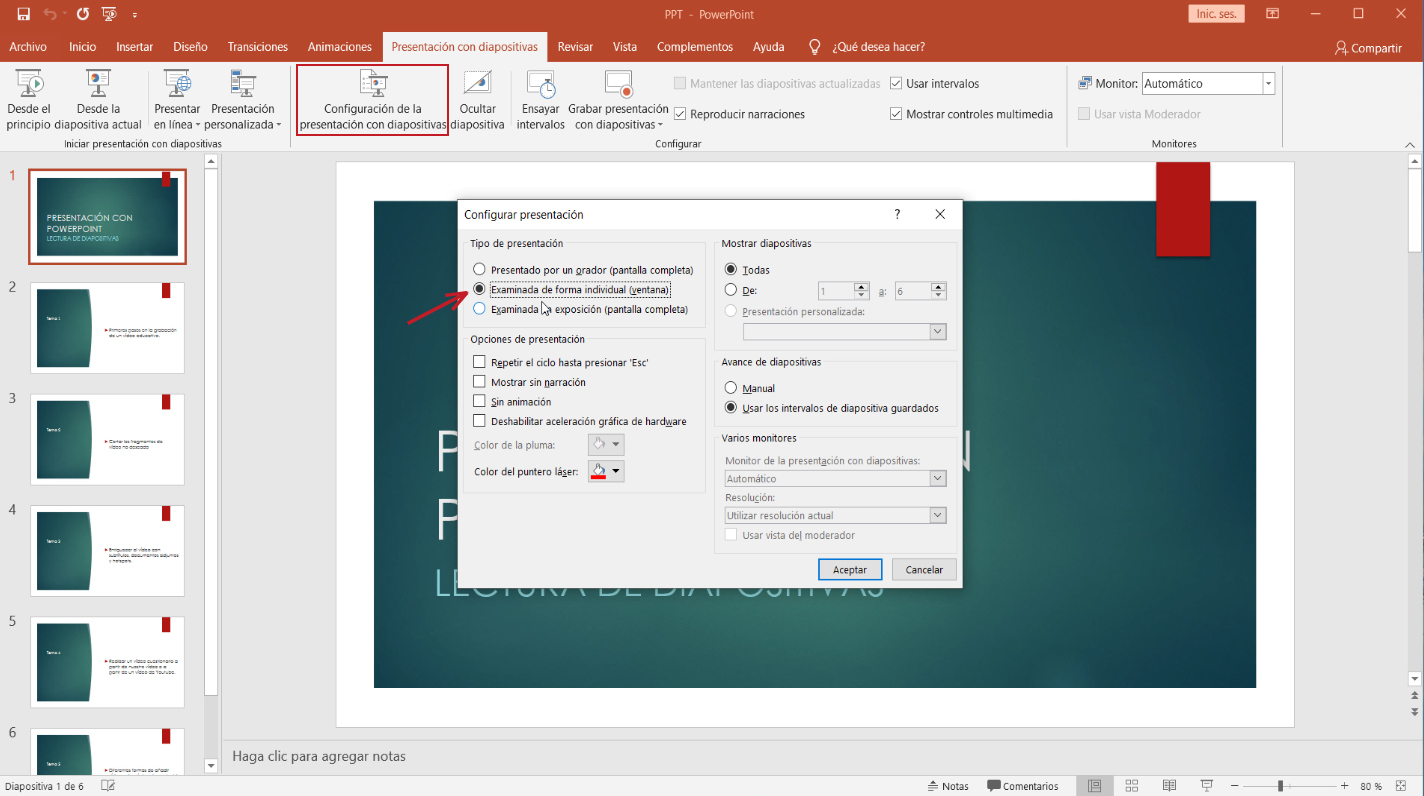Image resolution: width=1424 pixels, height=796 pixels.
Task: Click fit slide to window icon
Action: [x=1404, y=786]
